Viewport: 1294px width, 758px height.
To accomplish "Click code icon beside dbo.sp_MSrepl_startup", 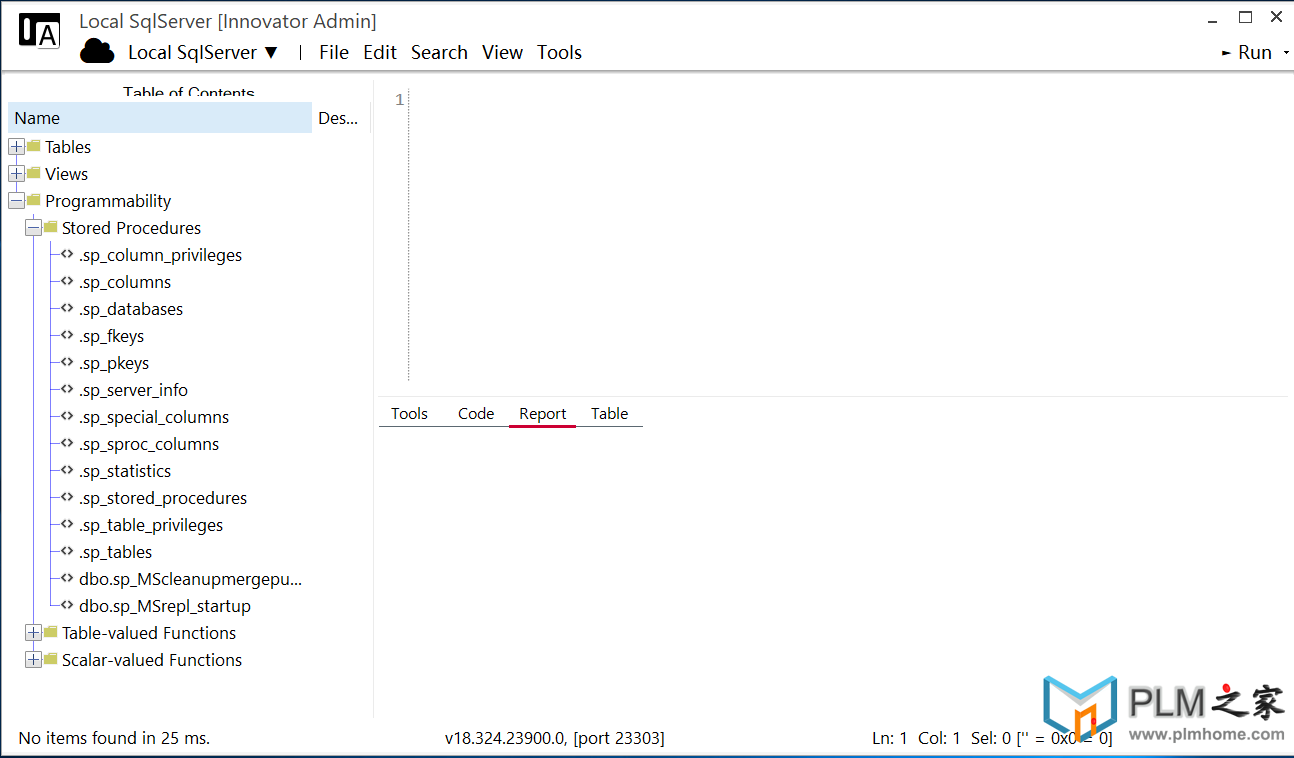I will point(67,605).
